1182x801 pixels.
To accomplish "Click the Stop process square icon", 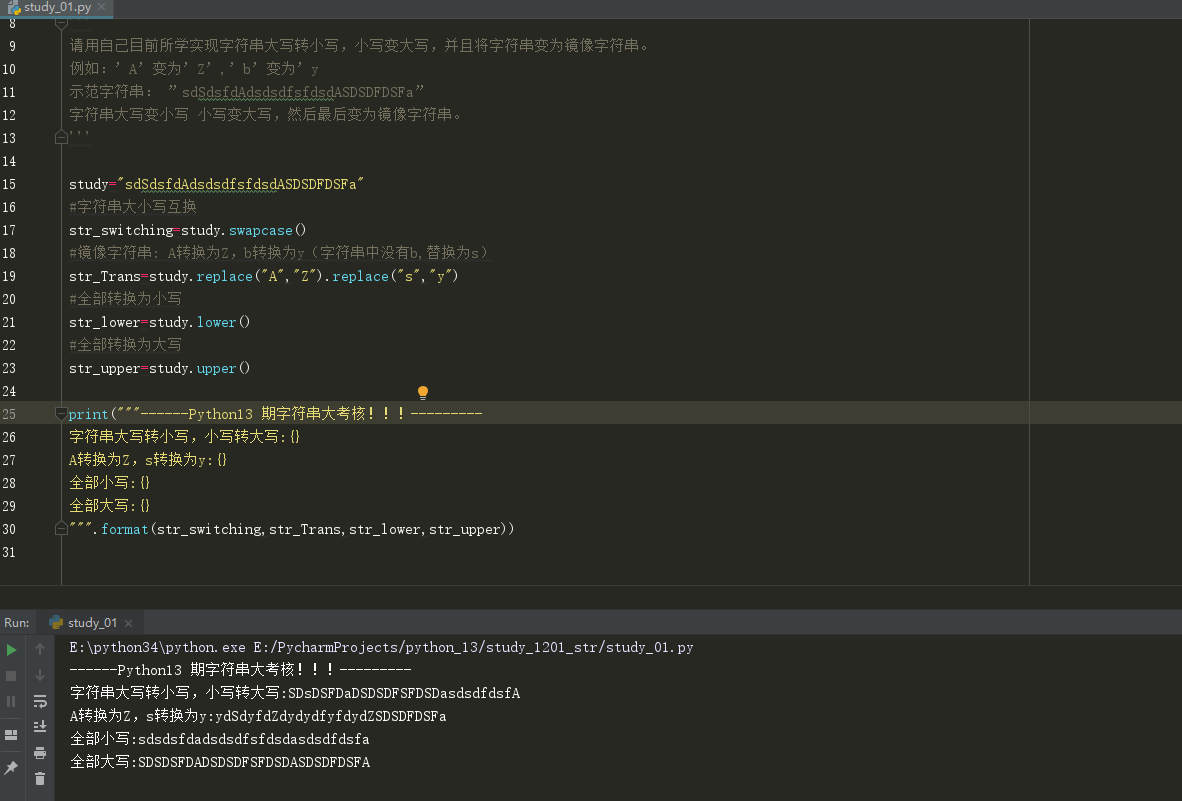I will click(x=11, y=676).
